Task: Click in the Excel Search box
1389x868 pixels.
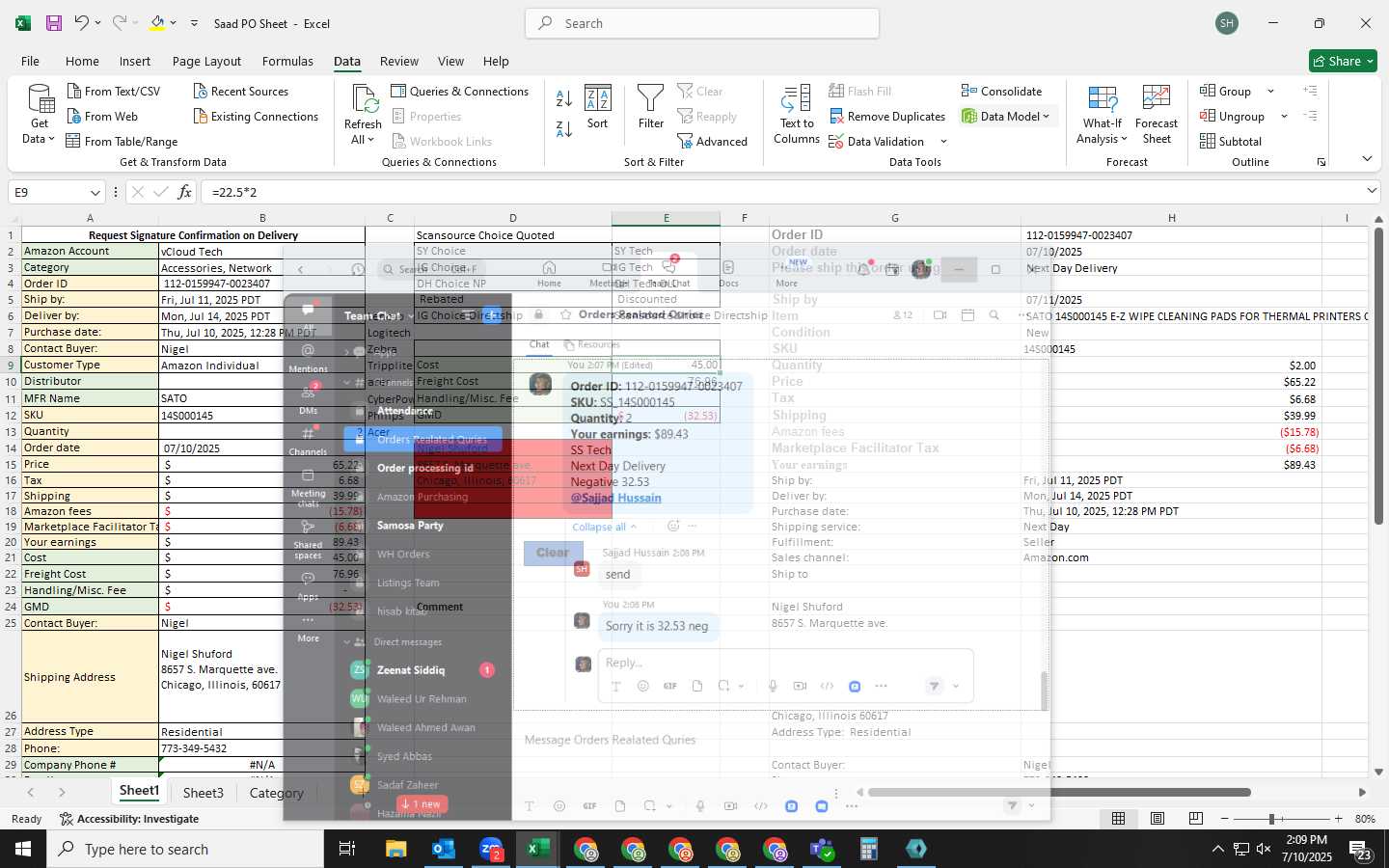Action: [x=702, y=23]
